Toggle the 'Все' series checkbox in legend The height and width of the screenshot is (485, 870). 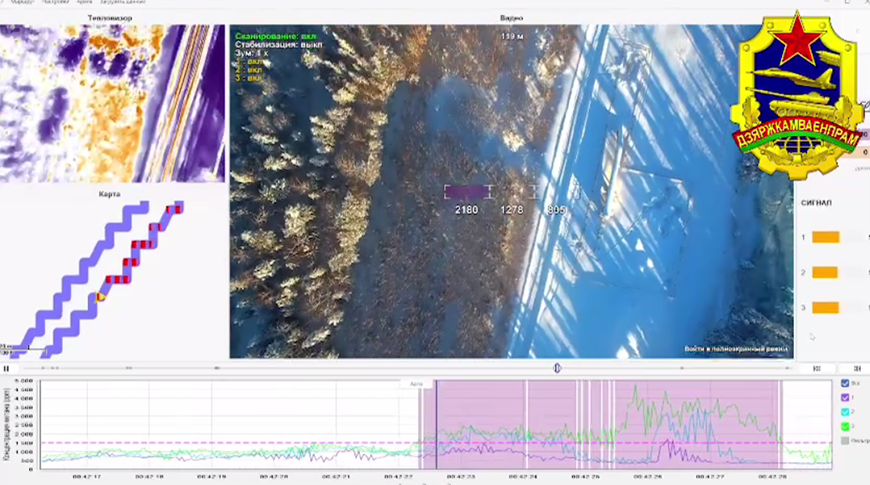pos(845,383)
